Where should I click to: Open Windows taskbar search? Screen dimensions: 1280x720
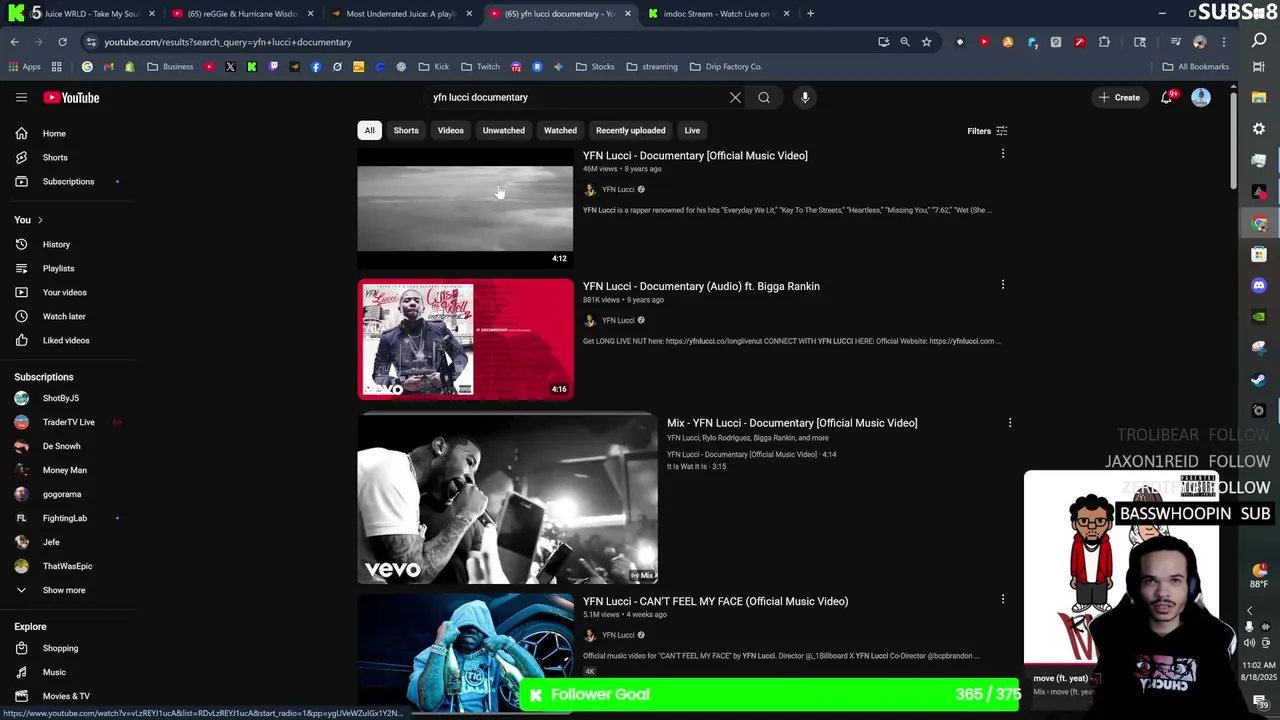(x=1259, y=41)
